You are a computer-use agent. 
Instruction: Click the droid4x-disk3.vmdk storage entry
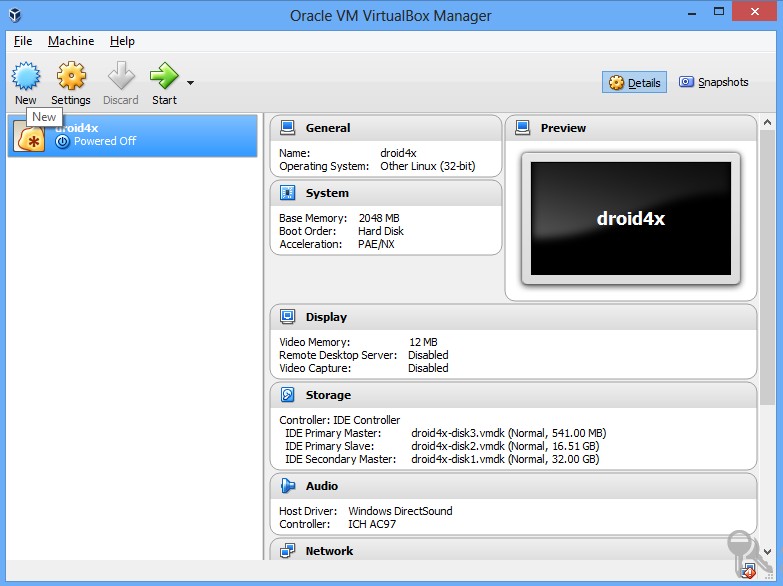coord(508,433)
